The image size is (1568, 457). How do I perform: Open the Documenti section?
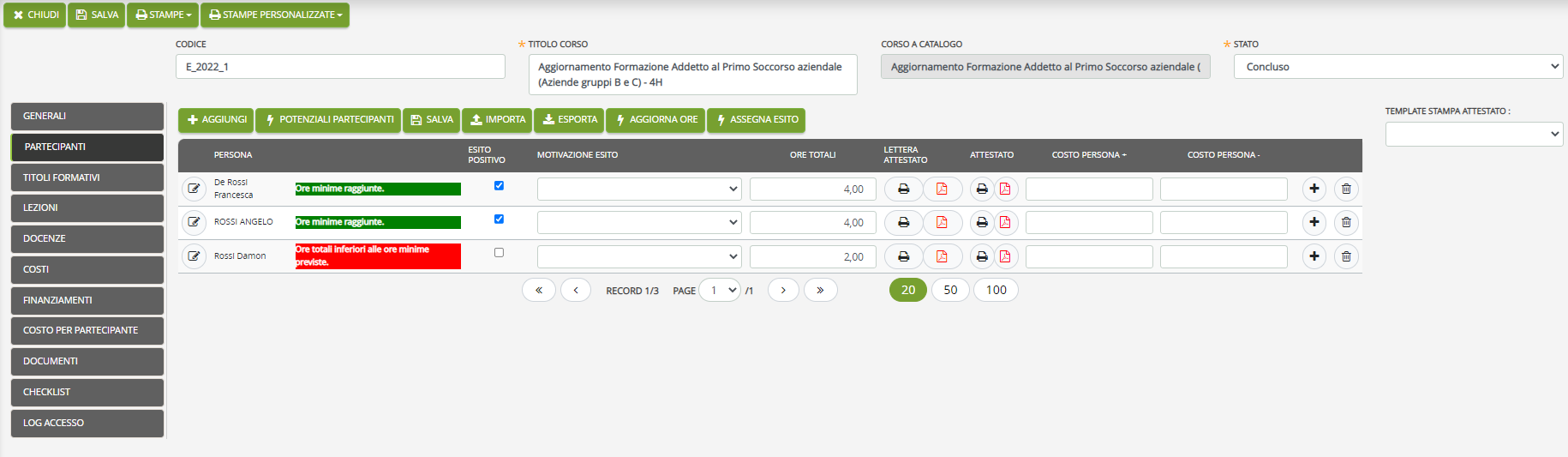87,361
